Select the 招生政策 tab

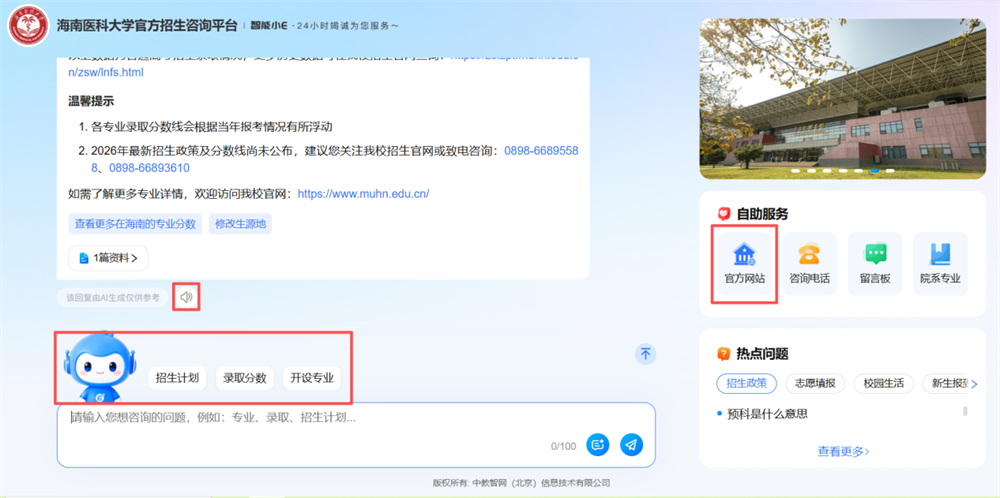coord(746,383)
